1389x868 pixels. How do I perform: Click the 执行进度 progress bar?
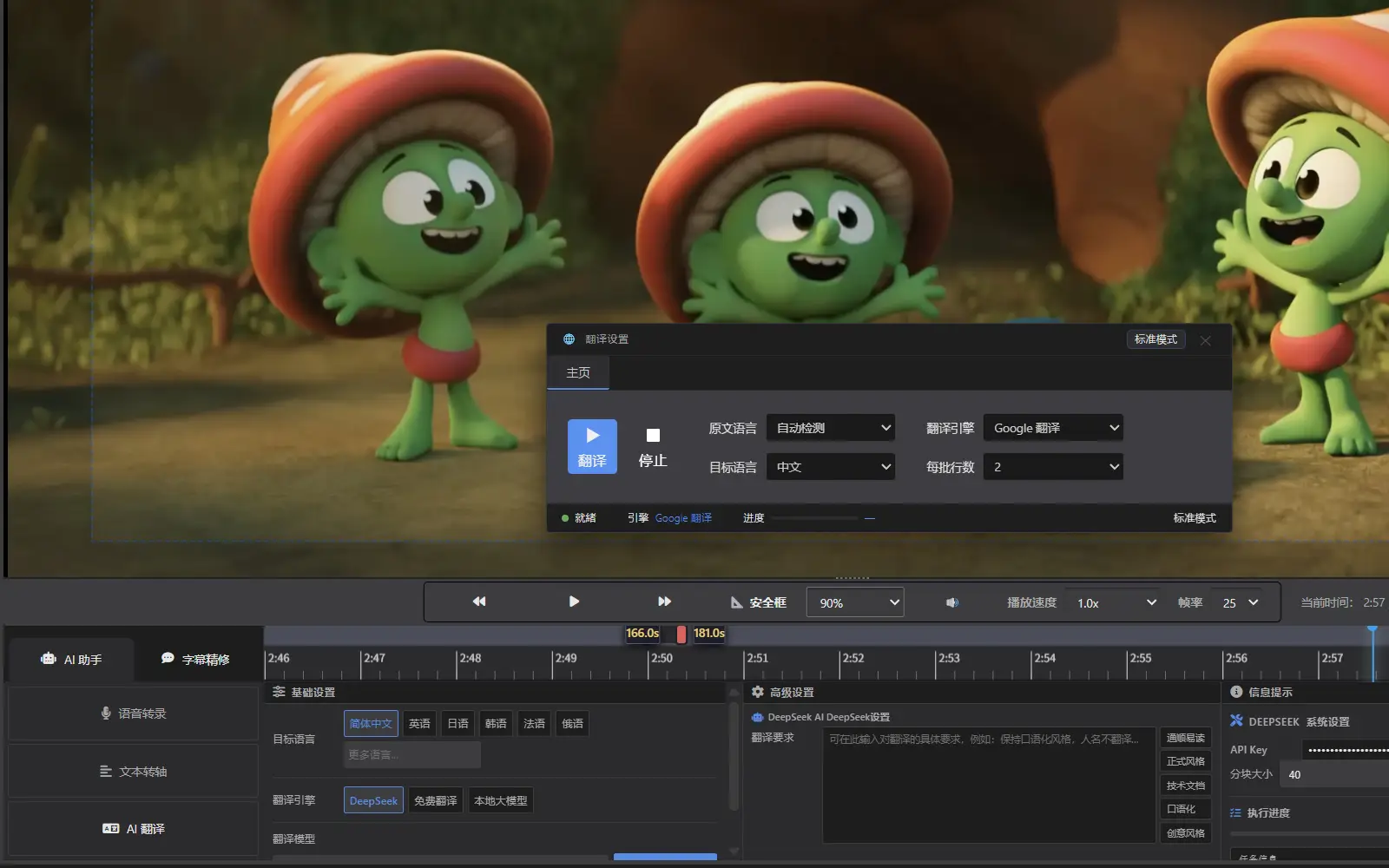(1309, 834)
